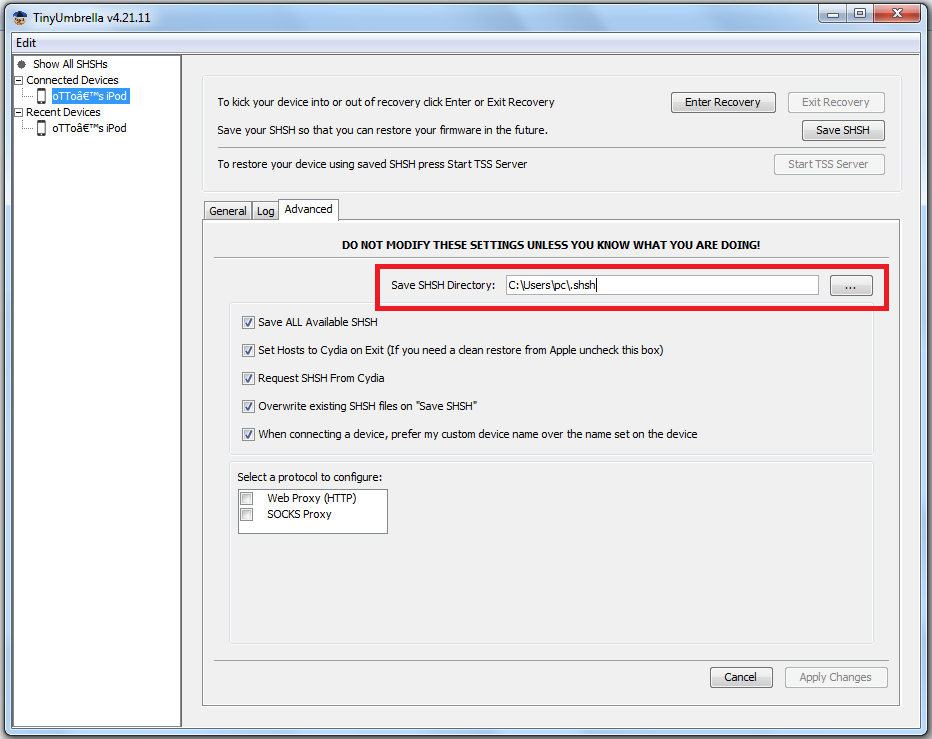Click the TinyUmbrella app icon in title bar
The height and width of the screenshot is (739, 932).
pyautogui.click(x=20, y=18)
